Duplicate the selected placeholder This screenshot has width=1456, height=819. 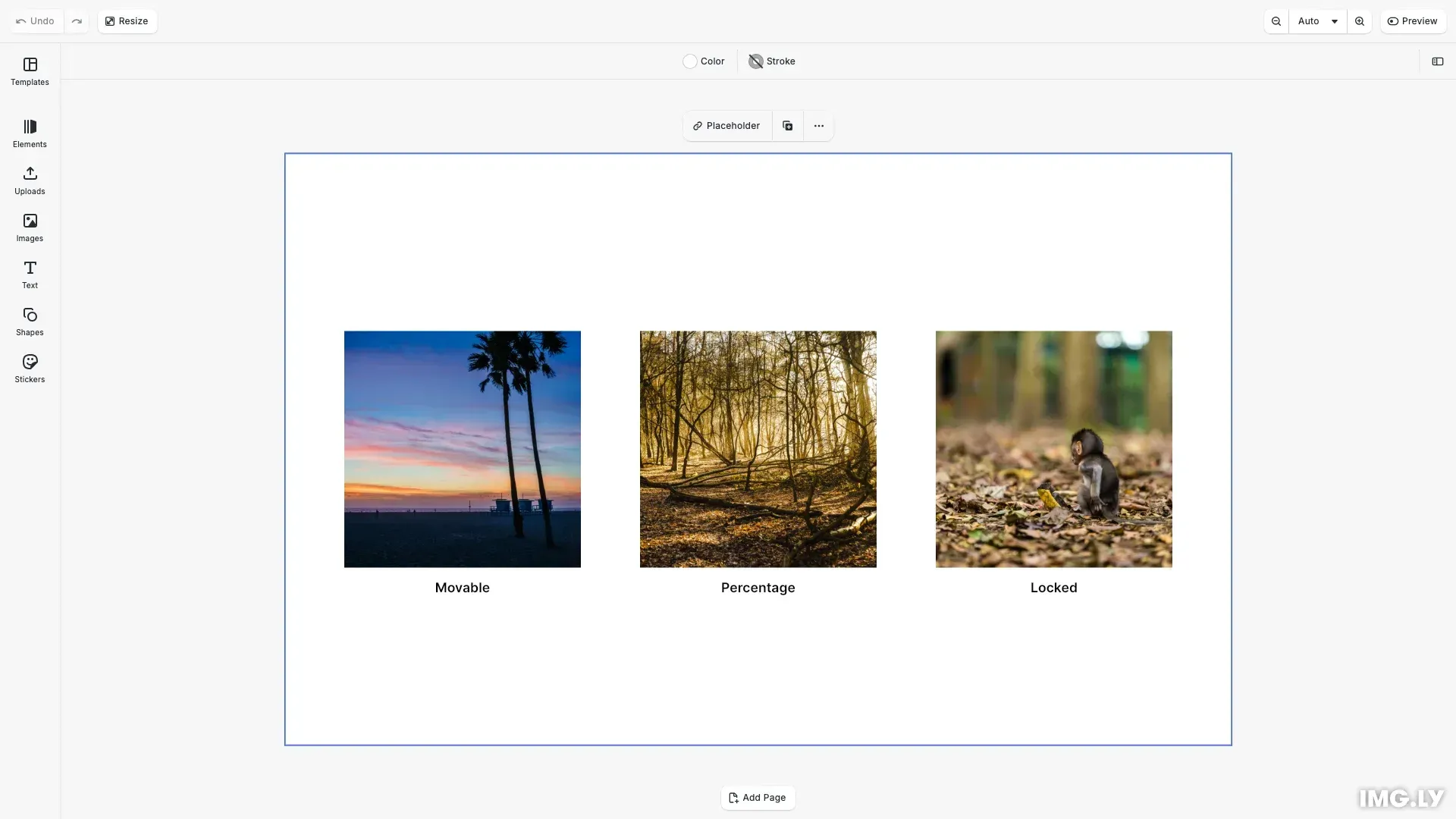(787, 125)
